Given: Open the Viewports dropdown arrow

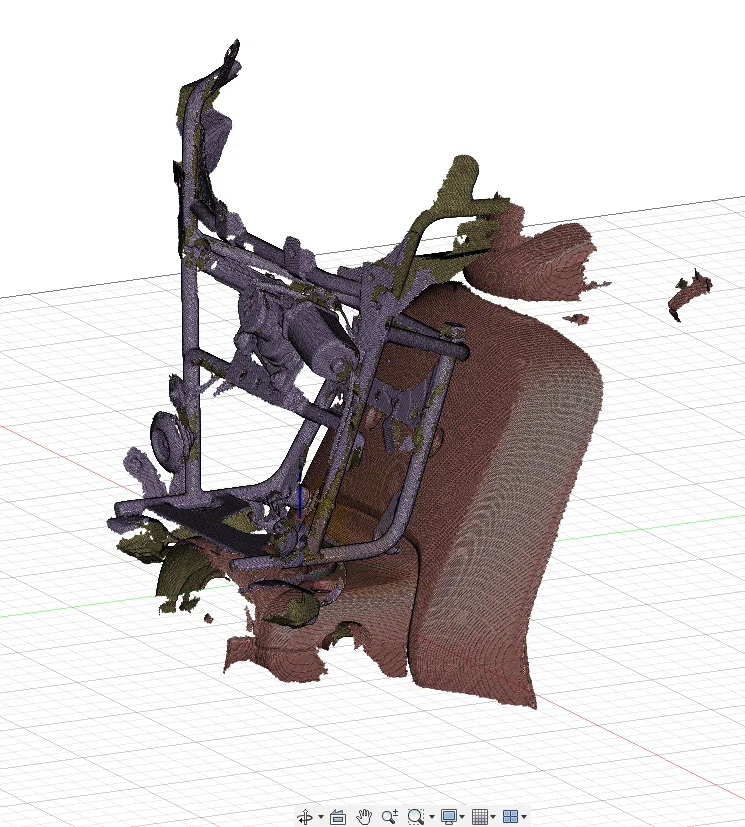Looking at the screenshot, I should [x=524, y=818].
